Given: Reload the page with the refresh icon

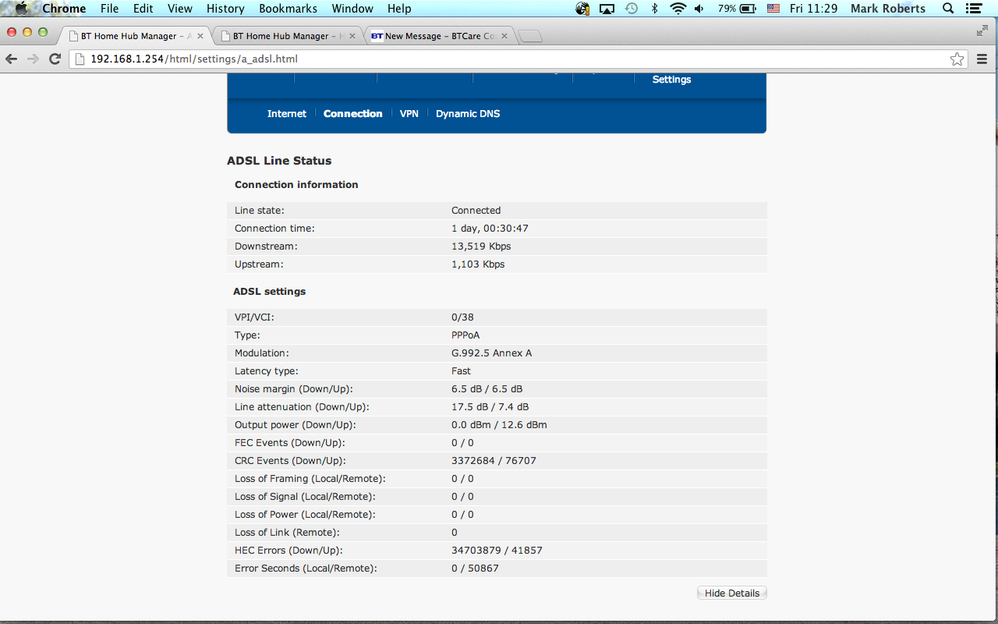Looking at the screenshot, I should [55, 59].
